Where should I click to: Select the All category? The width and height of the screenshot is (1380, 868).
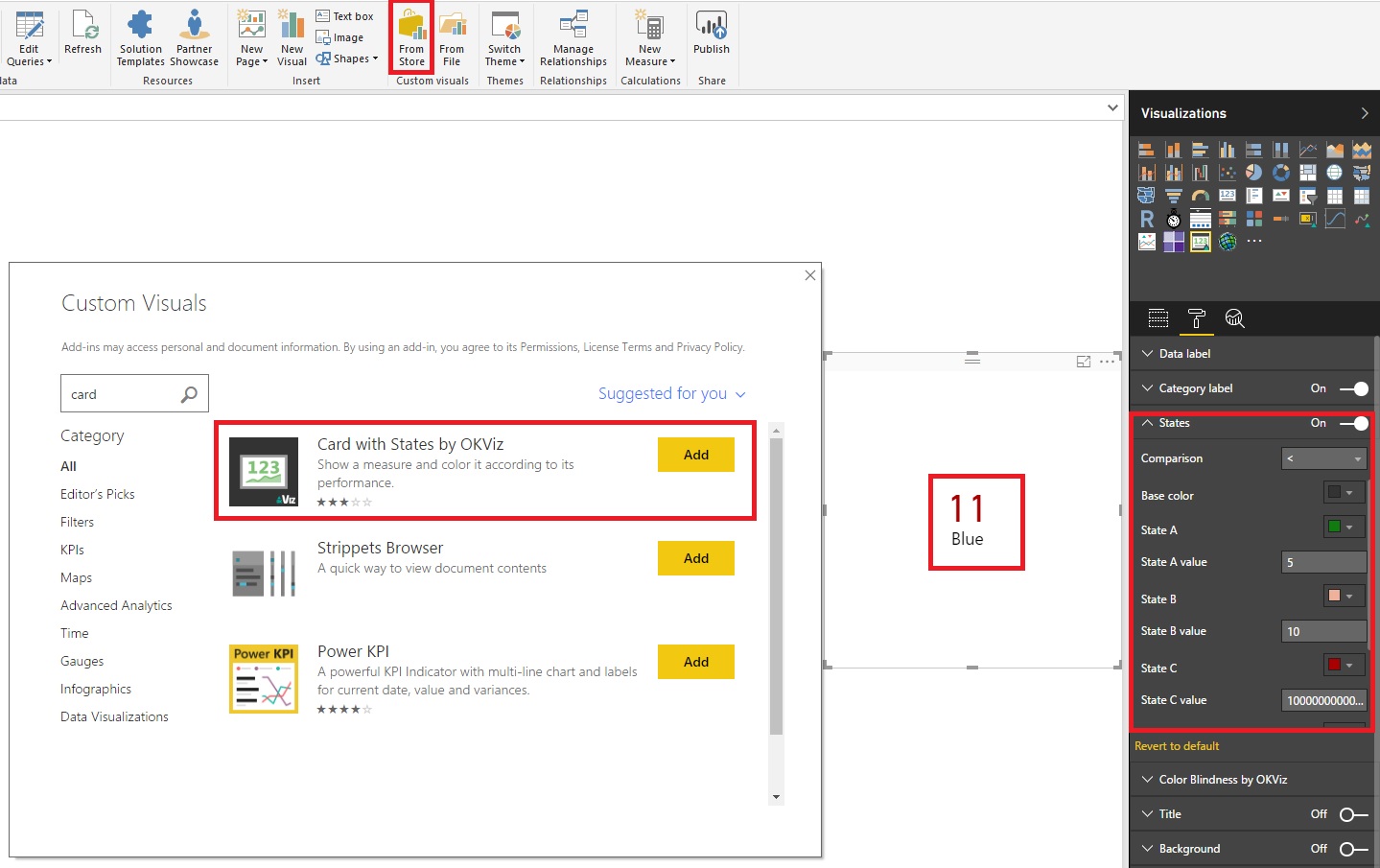pyautogui.click(x=68, y=466)
